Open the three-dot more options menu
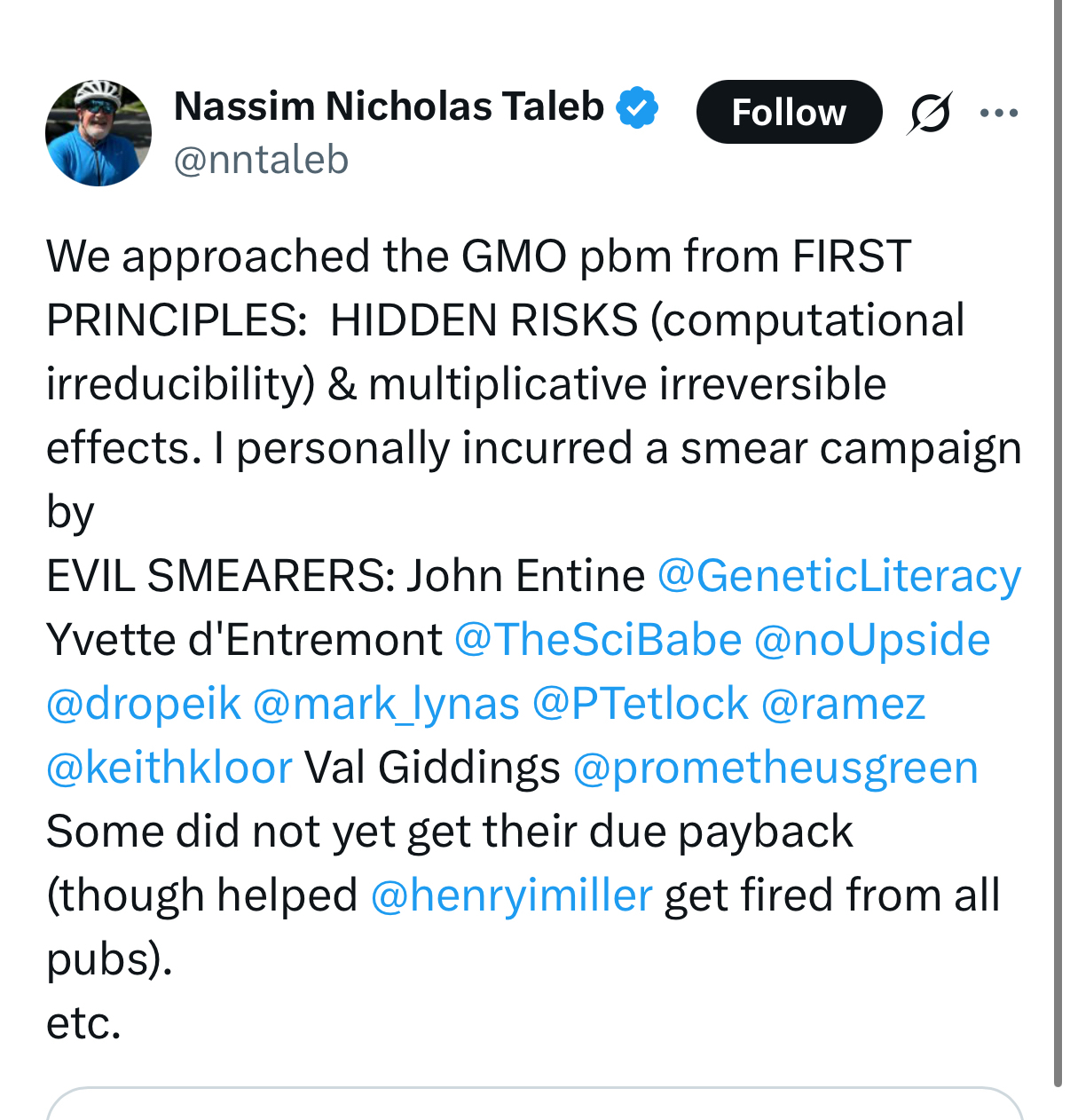Viewport: 1070px width, 1120px height. pos(999,113)
